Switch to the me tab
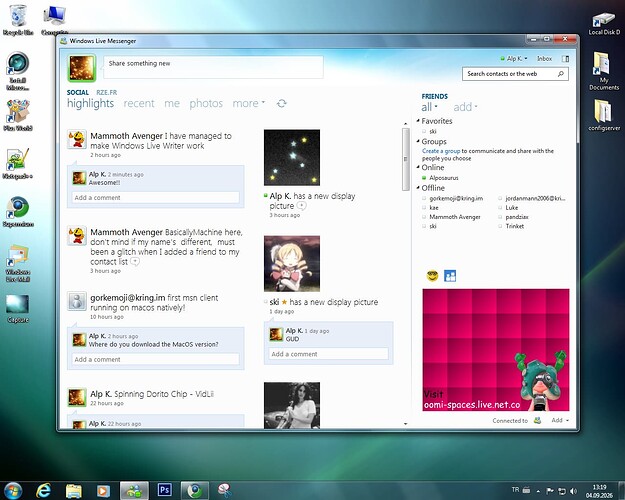The image size is (625, 500). pos(172,103)
